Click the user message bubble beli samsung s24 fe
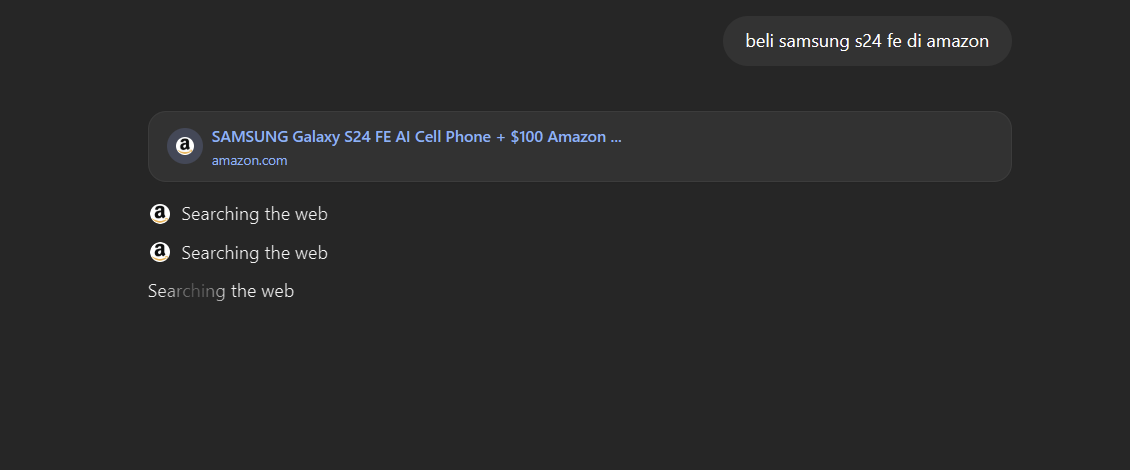The width and height of the screenshot is (1130, 470). click(867, 41)
